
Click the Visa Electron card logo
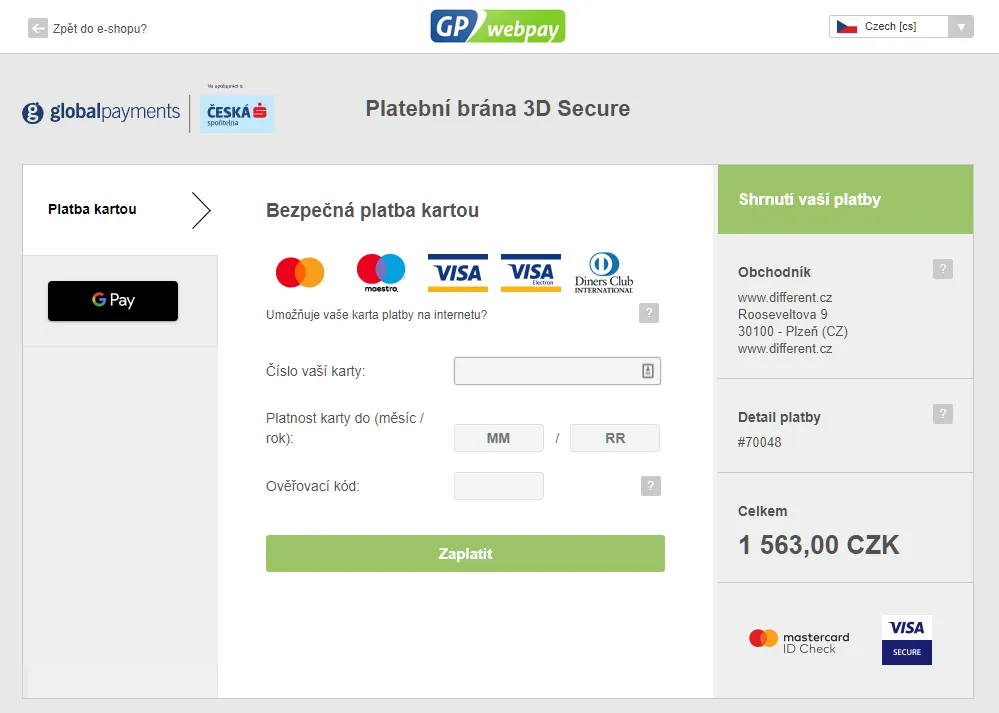point(531,272)
